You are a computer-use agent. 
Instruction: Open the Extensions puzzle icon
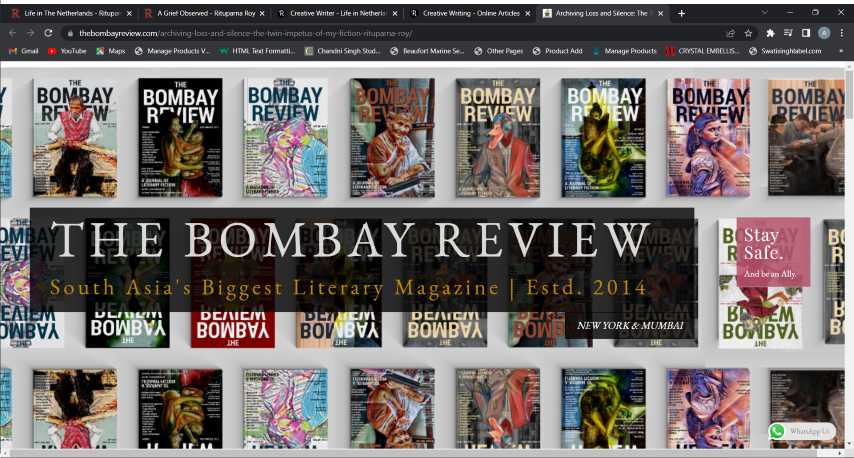[770, 33]
